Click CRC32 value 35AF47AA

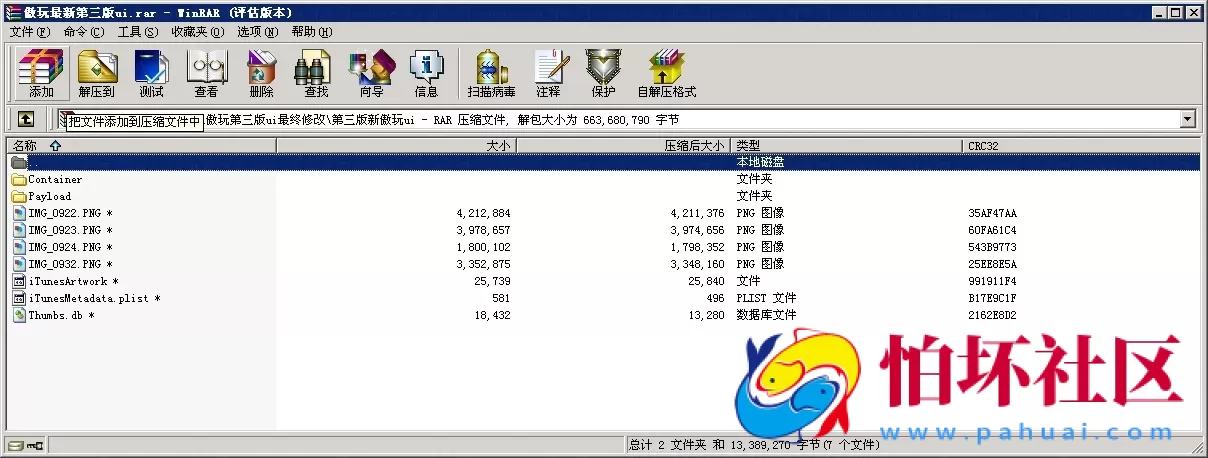click(992, 213)
